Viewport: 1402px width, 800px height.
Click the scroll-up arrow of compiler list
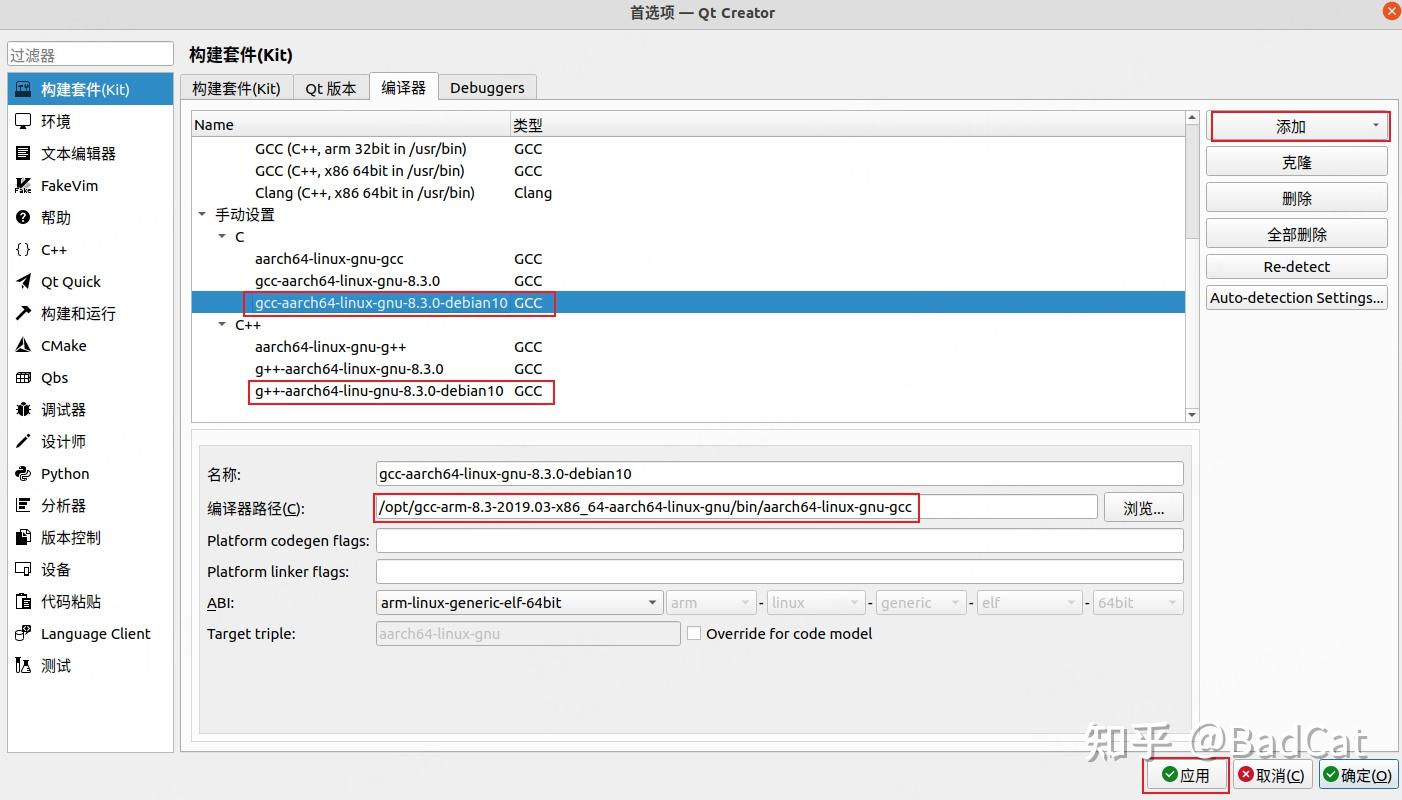point(1191,118)
